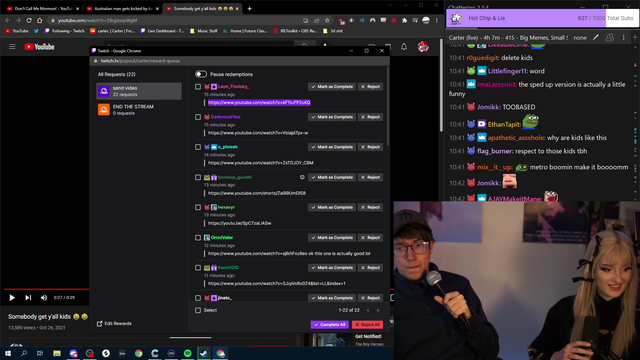
Task: Click Chatterino chat mode none label
Action: click(x=580, y=38)
